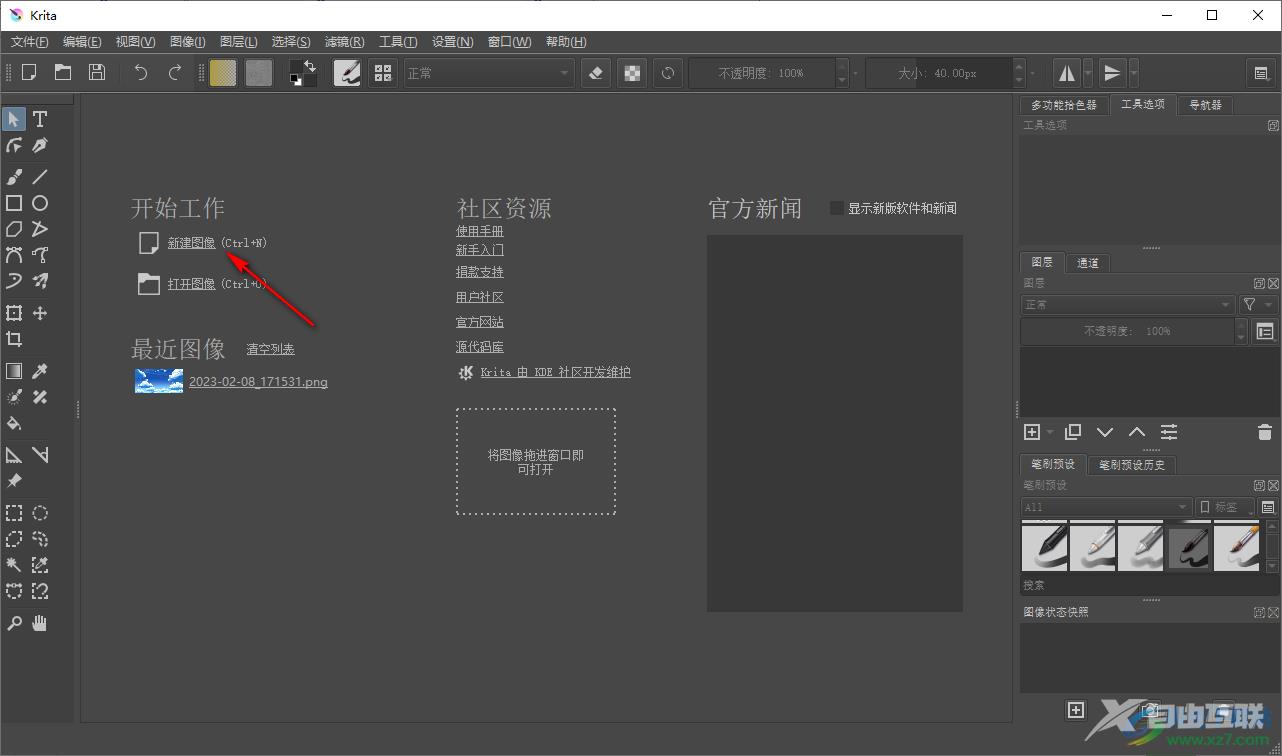This screenshot has height=756, width=1282.
Task: Open the brush preset tag (标签) button
Action: coord(1225,507)
